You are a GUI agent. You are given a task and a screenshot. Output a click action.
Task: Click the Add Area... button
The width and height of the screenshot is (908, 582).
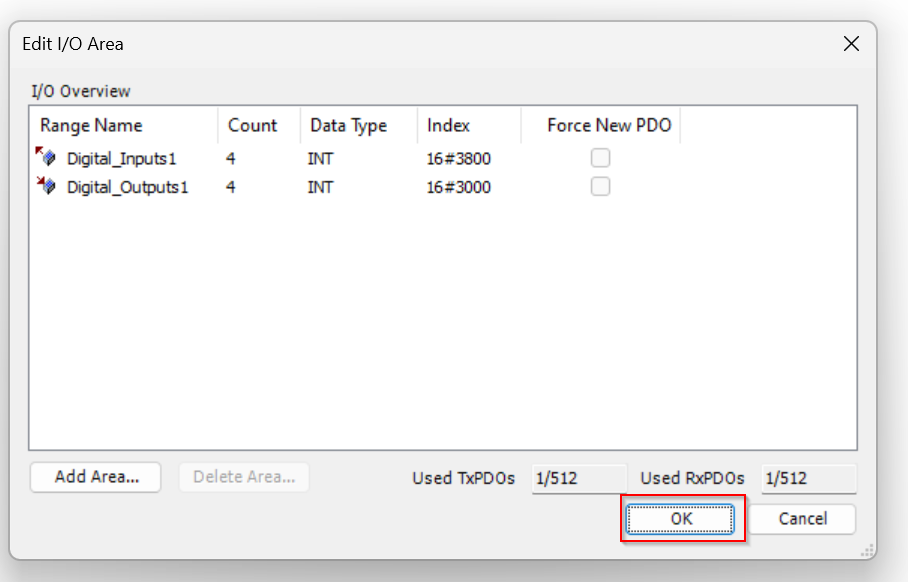coord(96,477)
